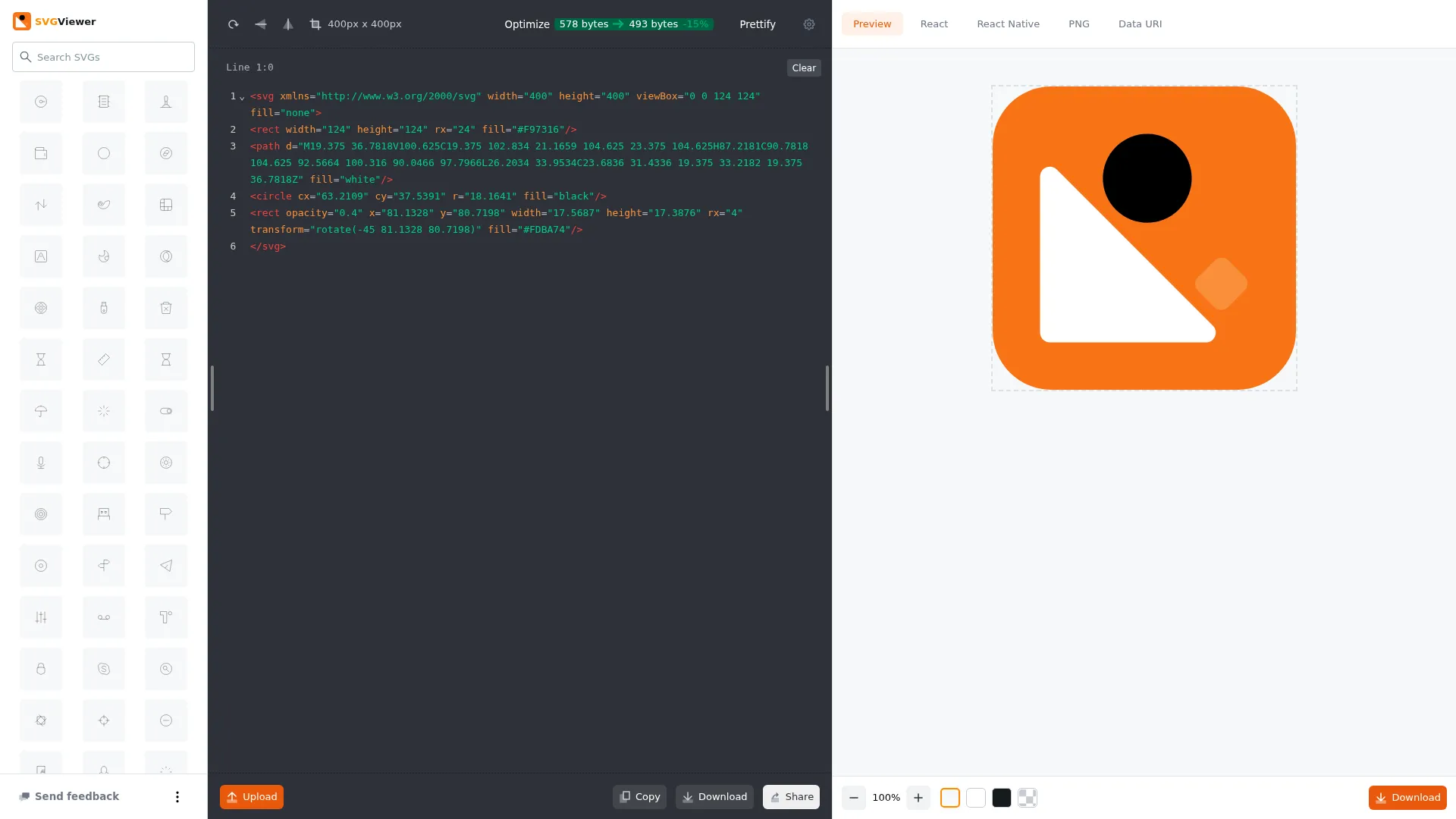The image size is (1456, 819).
Task: Switch to the Preview tab
Action: [x=872, y=24]
